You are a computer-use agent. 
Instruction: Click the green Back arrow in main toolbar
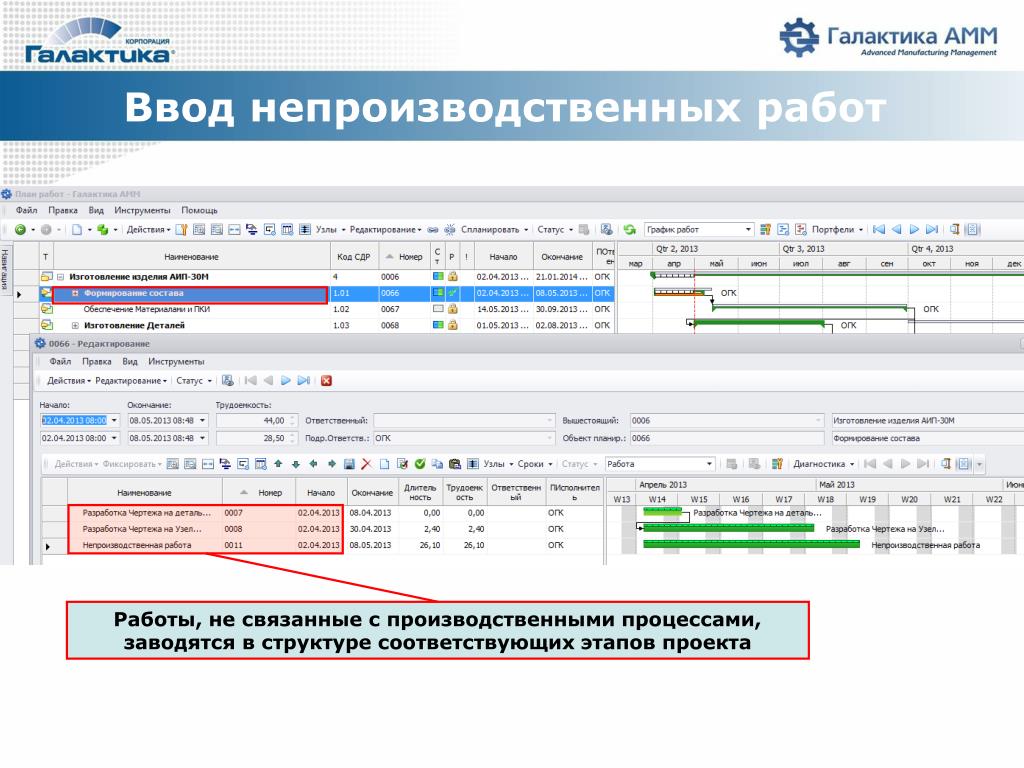coord(20,230)
